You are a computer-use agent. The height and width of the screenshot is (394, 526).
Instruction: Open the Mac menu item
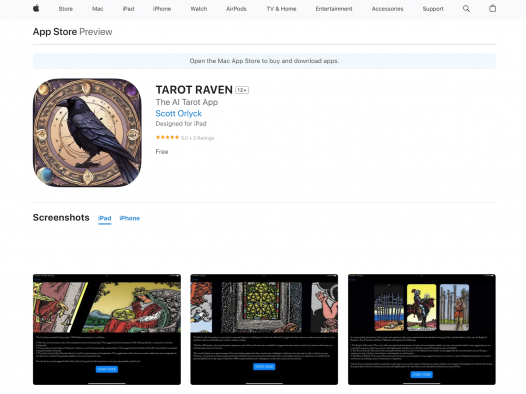pos(98,9)
